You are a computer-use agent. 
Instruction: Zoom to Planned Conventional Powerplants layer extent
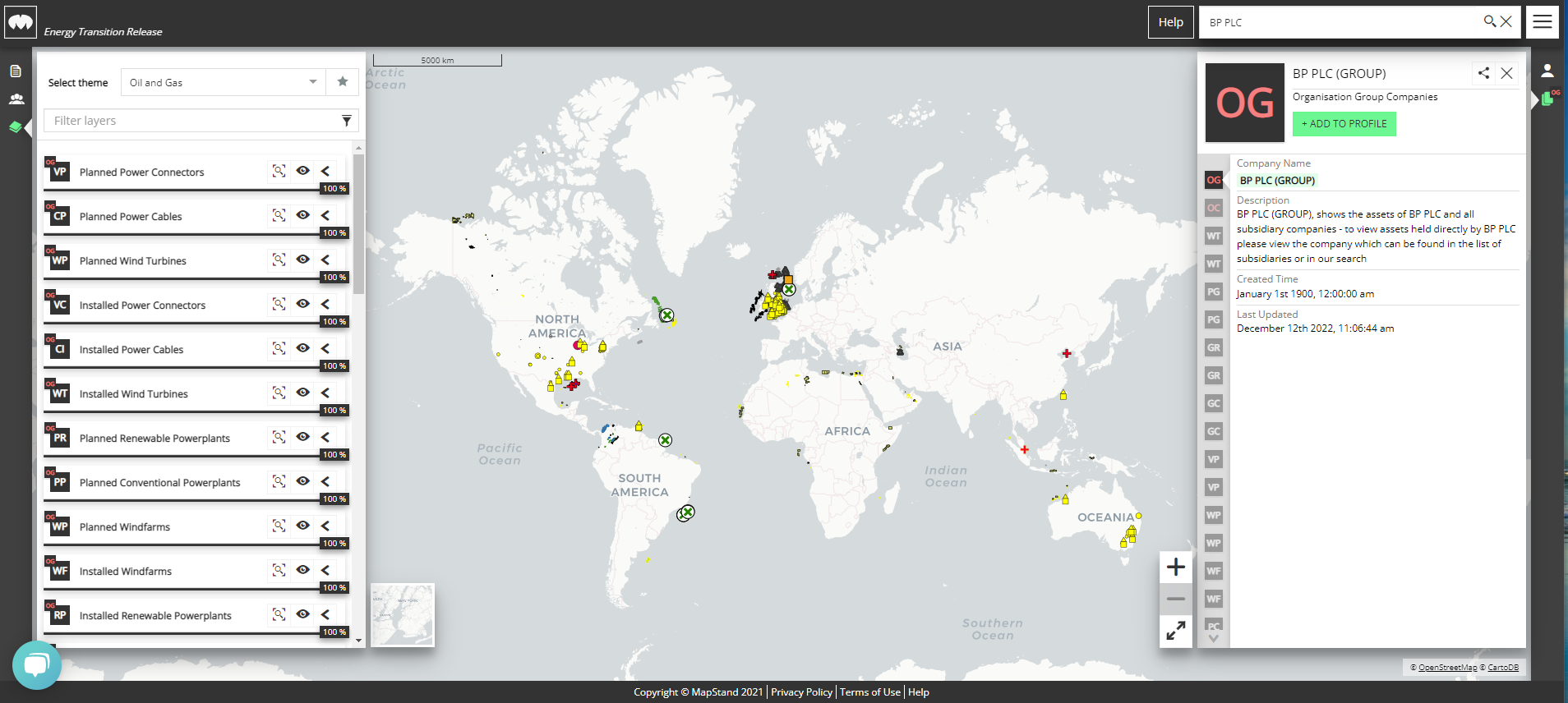click(279, 481)
